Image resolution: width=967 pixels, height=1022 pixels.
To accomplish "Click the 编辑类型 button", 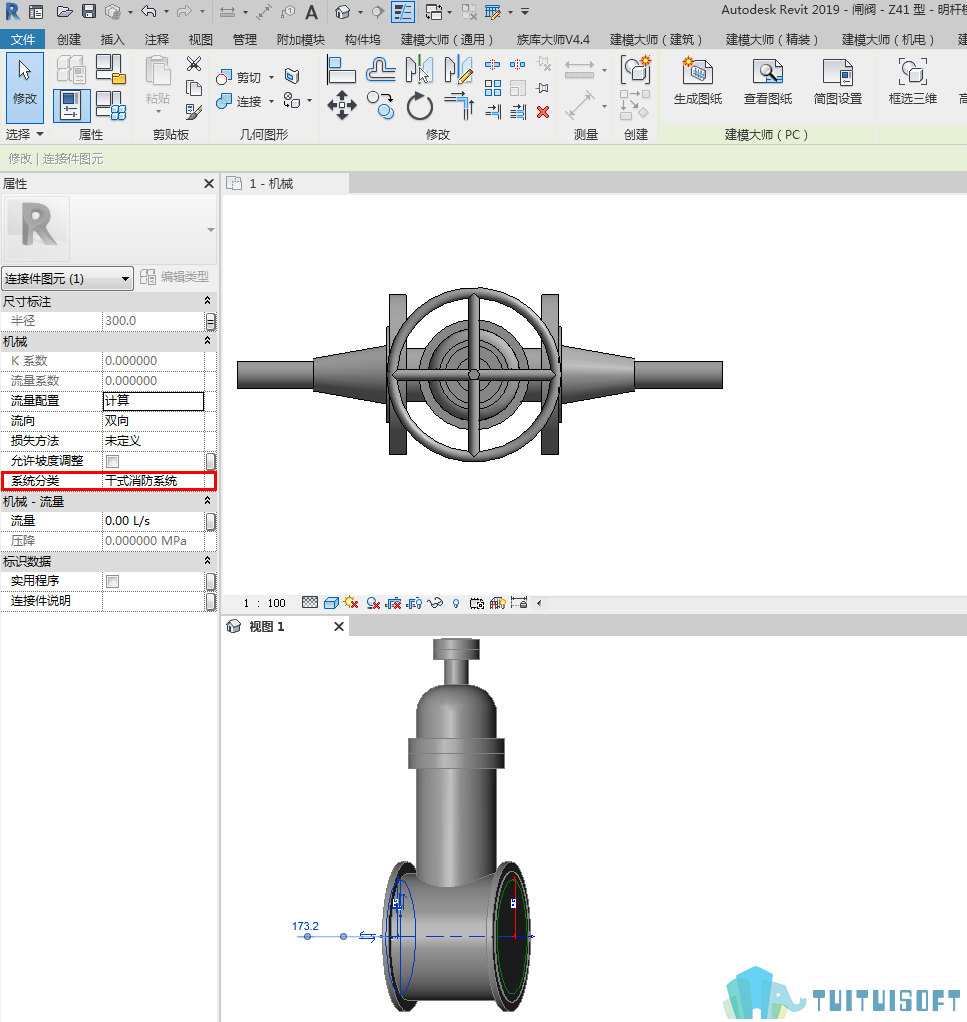I will point(175,277).
